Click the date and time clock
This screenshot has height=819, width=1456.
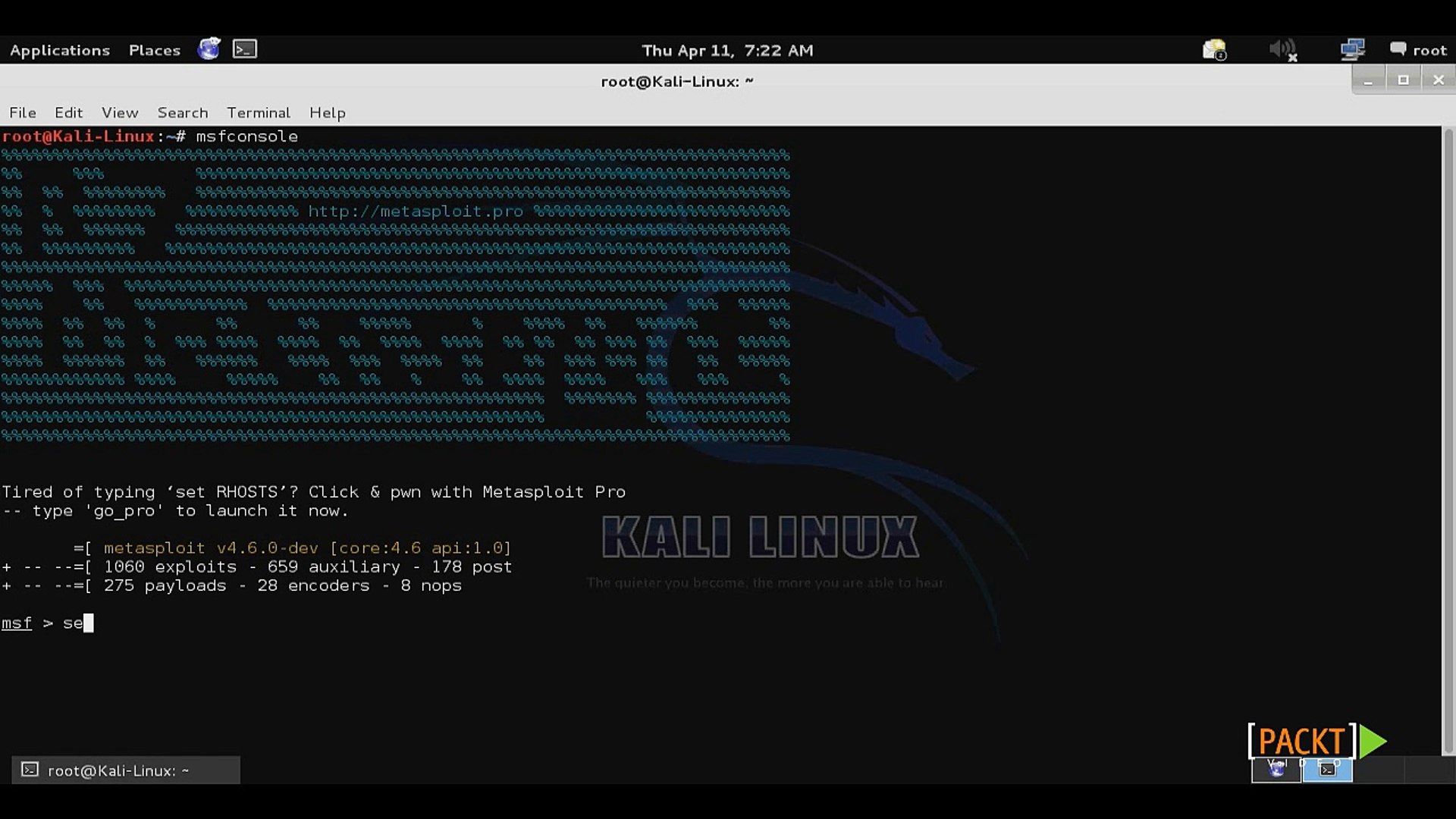click(x=726, y=50)
